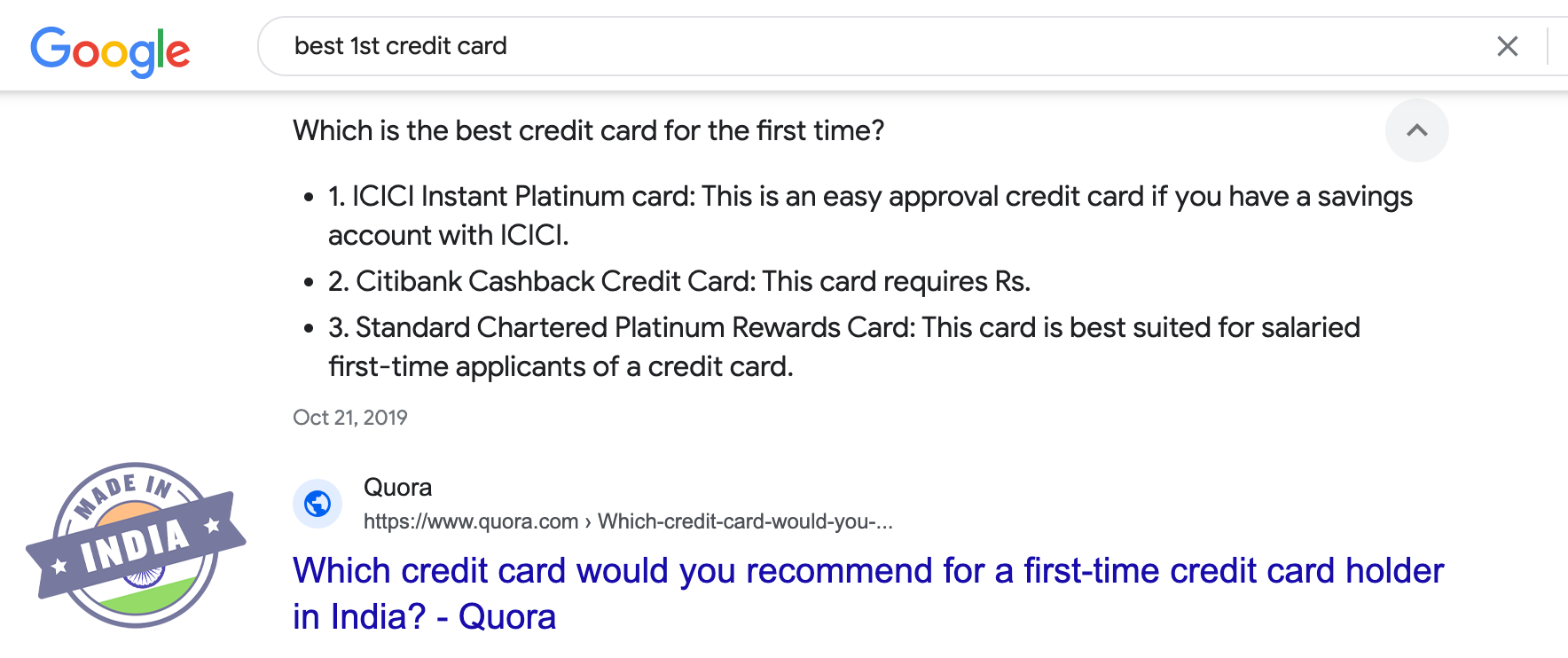Viewport: 1568px width, 658px height.
Task: Click the "Oct 21, 2019" date text
Action: pyautogui.click(x=350, y=418)
